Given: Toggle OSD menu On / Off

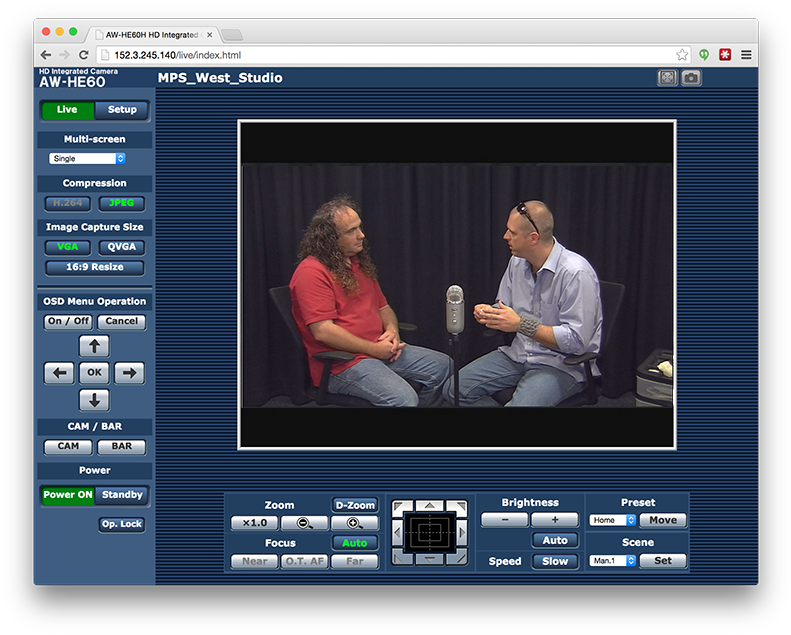Looking at the screenshot, I should 68,321.
